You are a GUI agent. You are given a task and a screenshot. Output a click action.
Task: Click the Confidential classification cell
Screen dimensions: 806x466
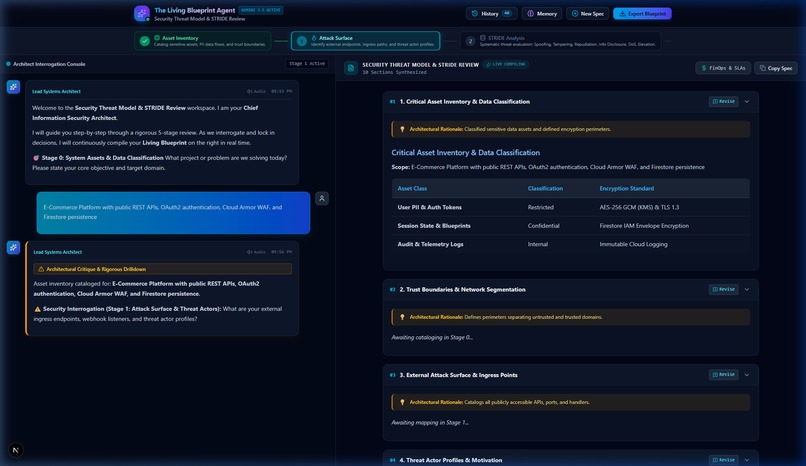(x=543, y=226)
